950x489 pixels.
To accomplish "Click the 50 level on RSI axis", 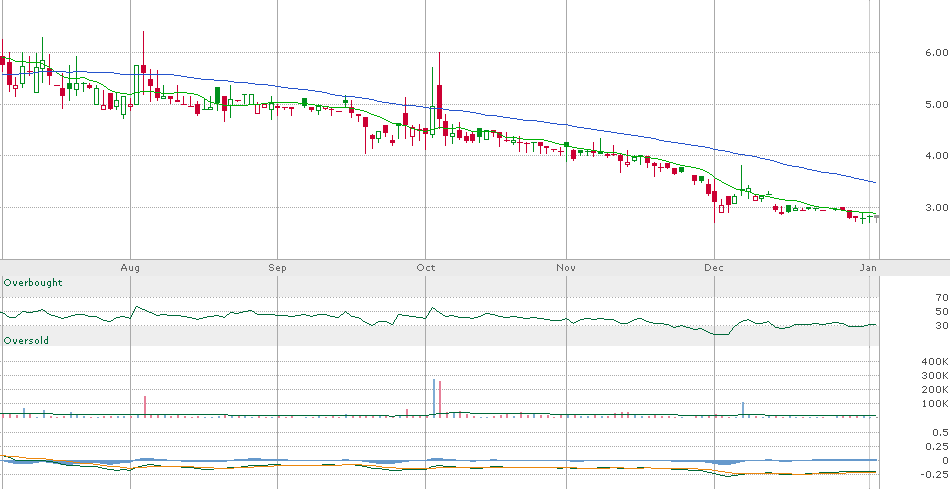I will point(942,311).
